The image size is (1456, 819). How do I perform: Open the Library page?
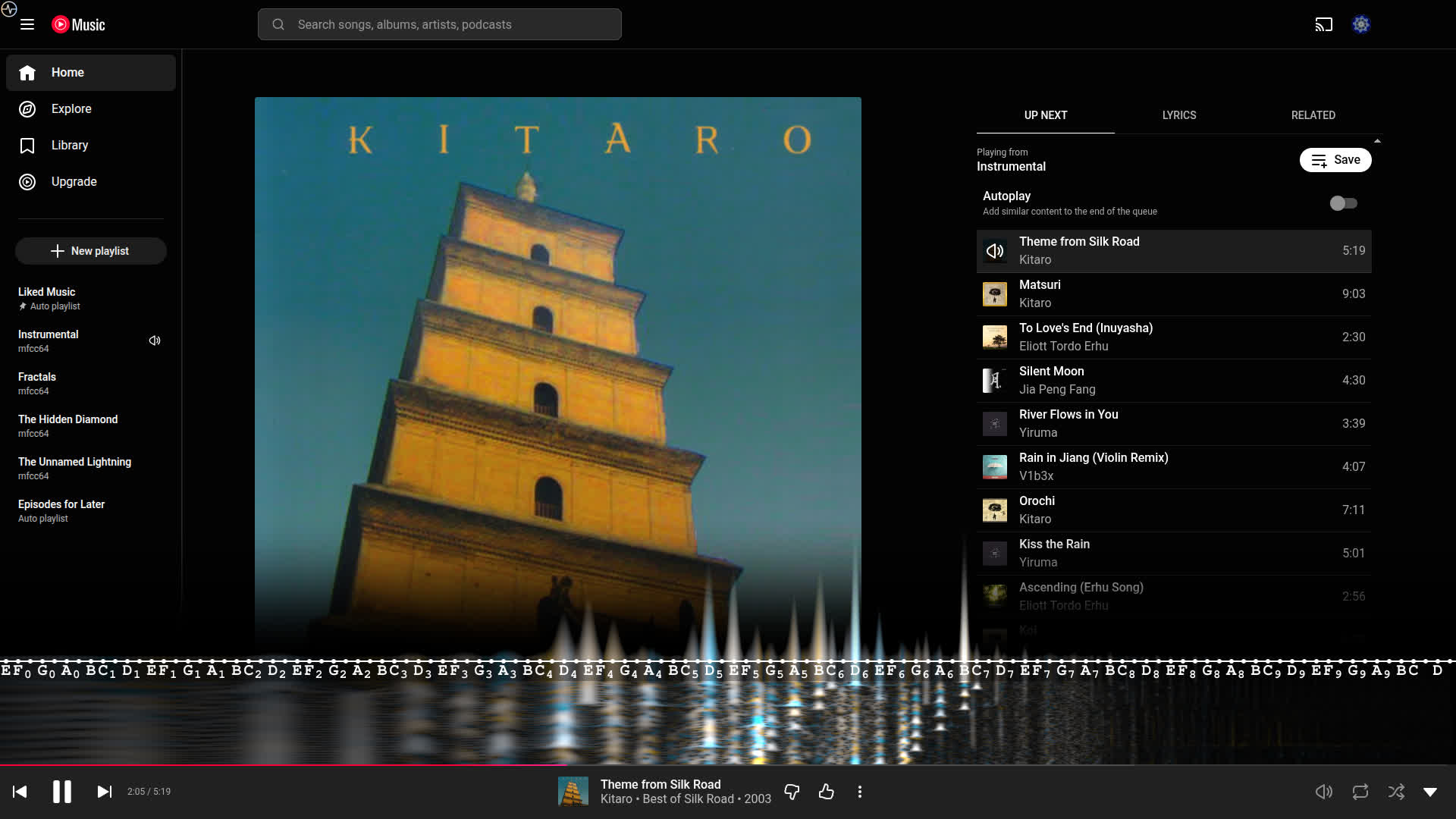[x=91, y=146]
